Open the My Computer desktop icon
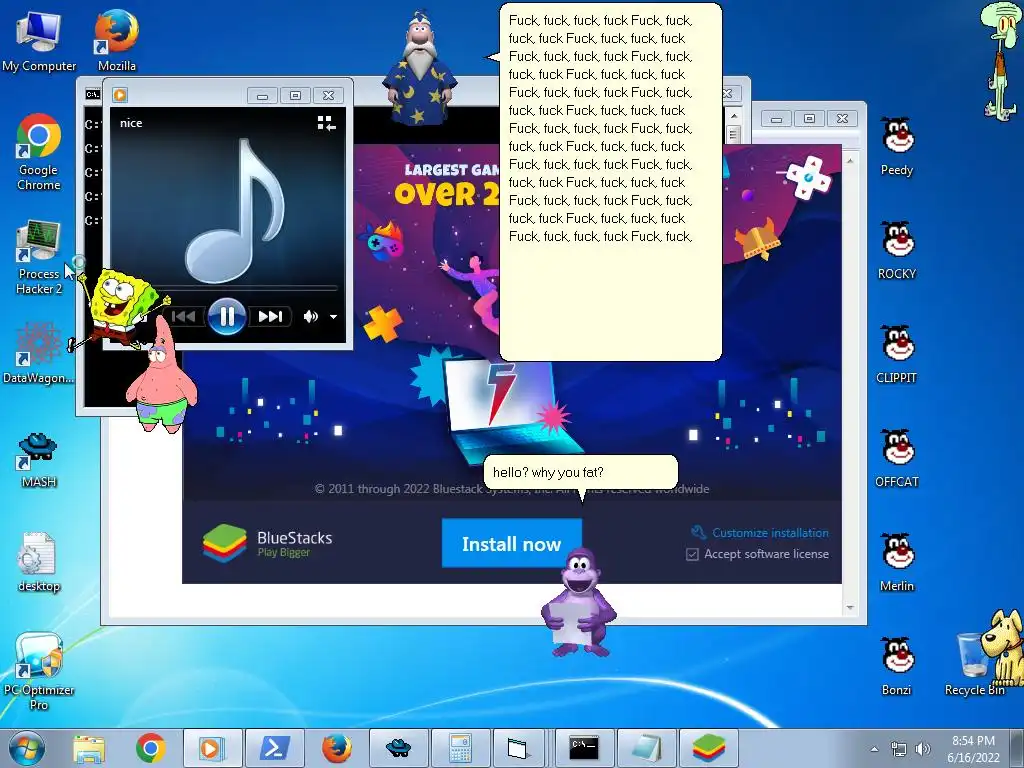 39,40
